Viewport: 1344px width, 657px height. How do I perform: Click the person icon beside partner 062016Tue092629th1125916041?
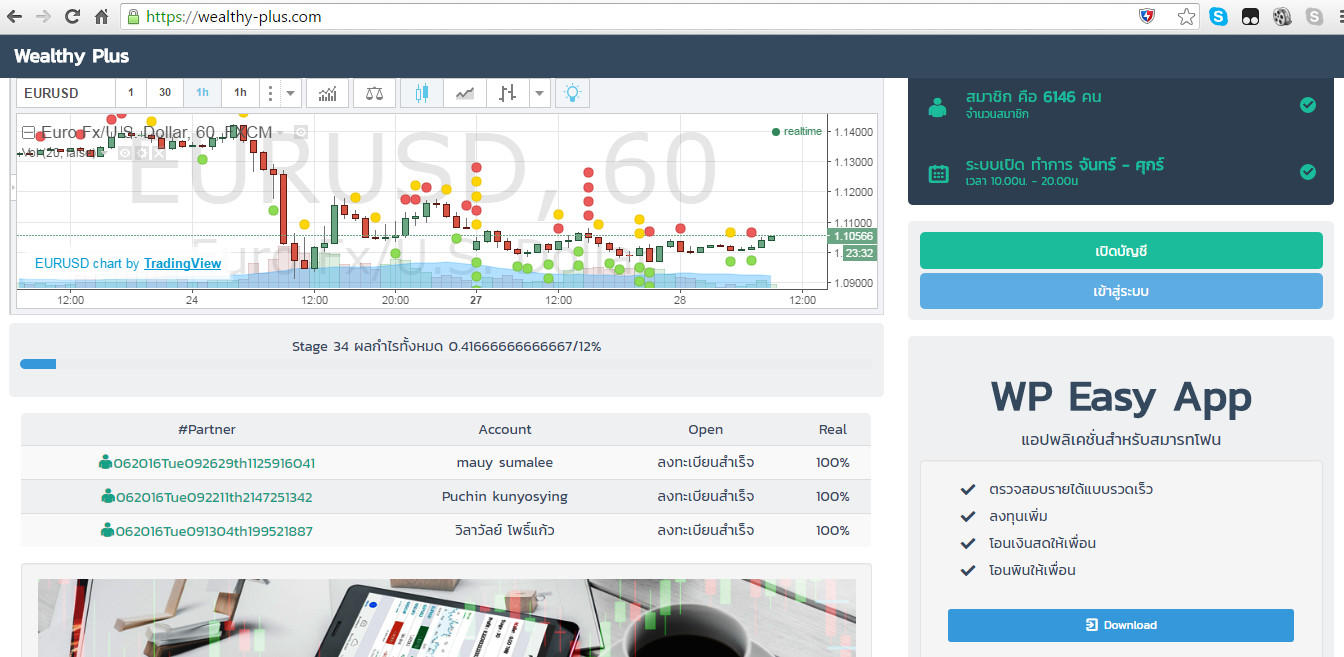click(x=106, y=463)
